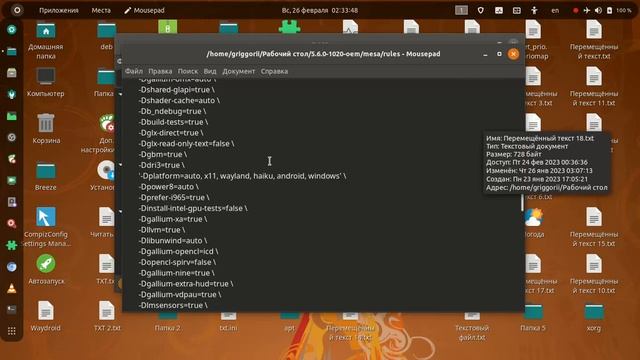640x360 pixels.
Task: Open the clock showing 02:33:48
Action: point(320,10)
